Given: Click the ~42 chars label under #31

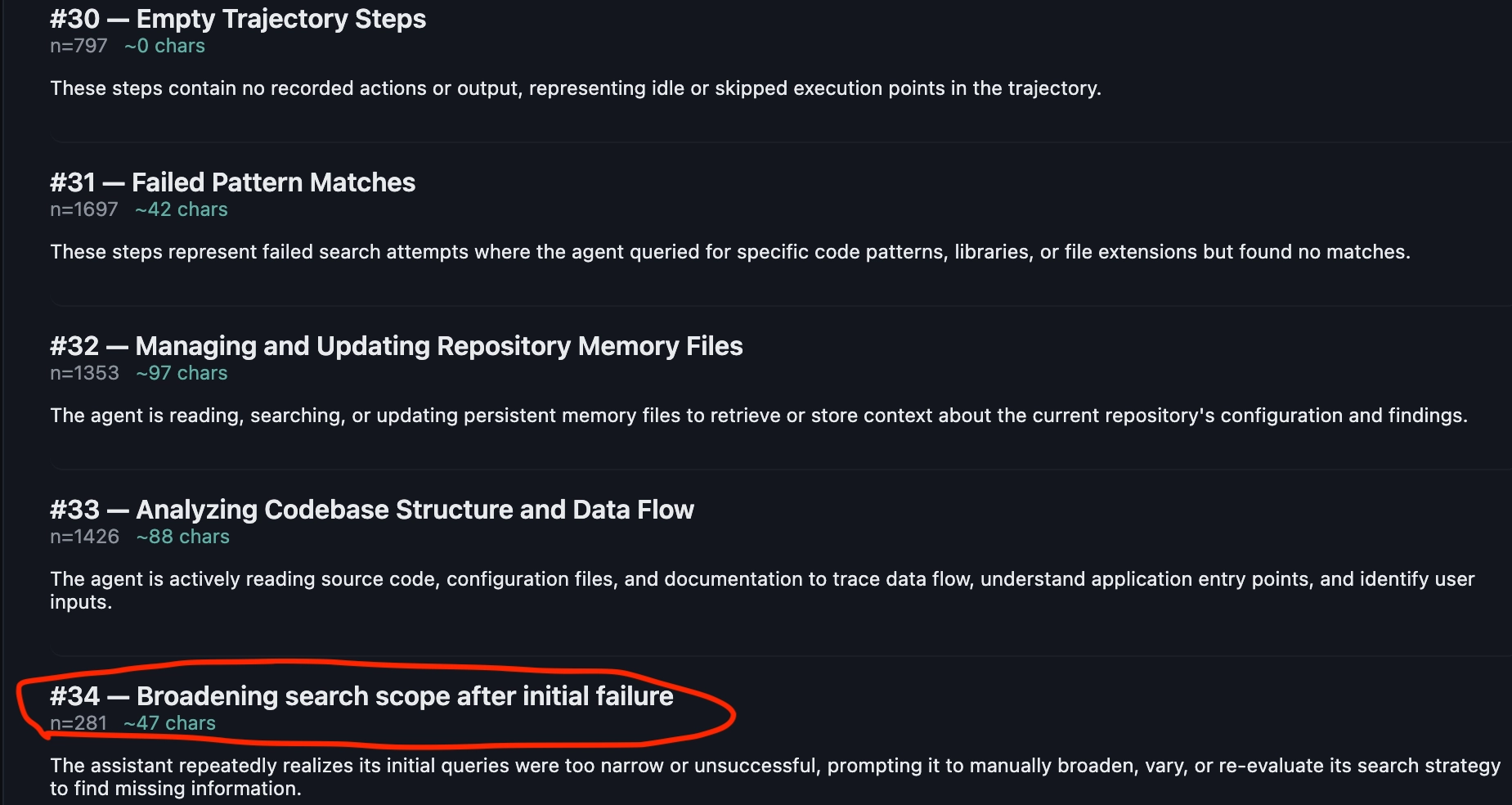Looking at the screenshot, I should 182,209.
